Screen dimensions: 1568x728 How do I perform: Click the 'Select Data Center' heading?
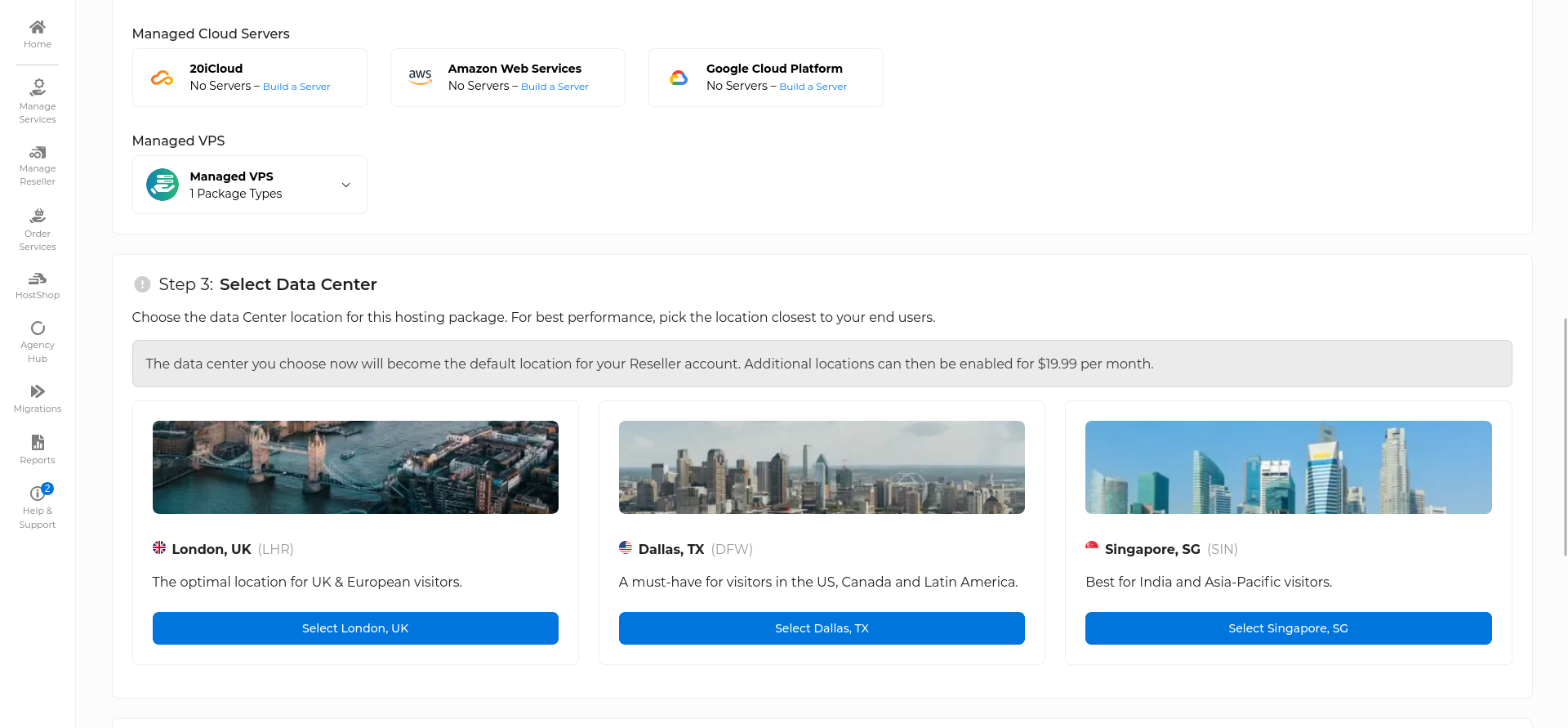pos(298,284)
